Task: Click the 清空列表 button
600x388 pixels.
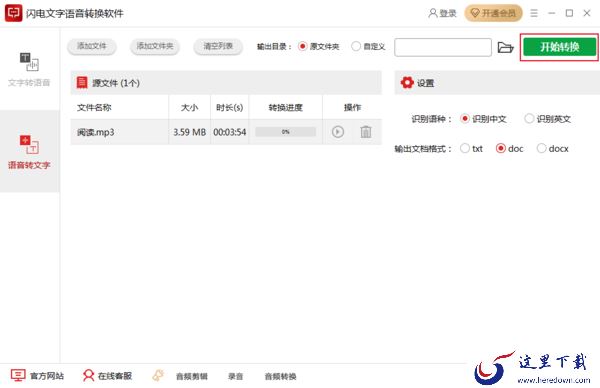Action: click(218, 46)
